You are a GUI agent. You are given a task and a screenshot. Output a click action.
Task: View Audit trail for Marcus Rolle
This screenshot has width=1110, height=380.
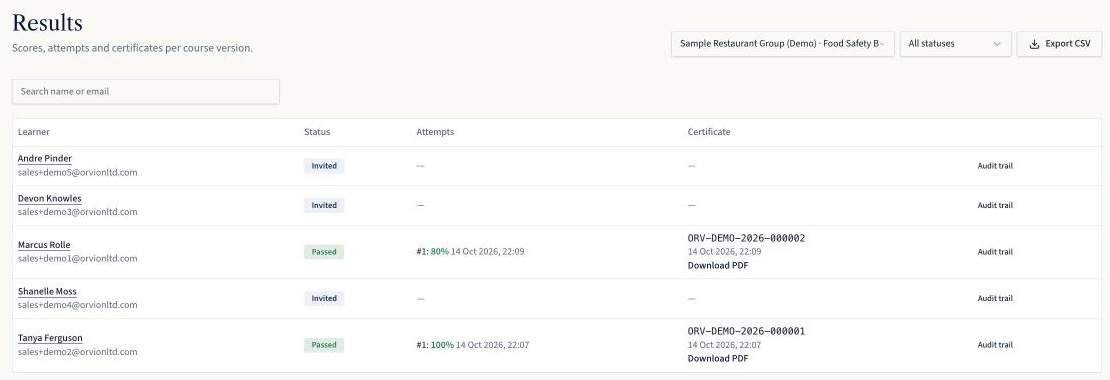(x=995, y=252)
